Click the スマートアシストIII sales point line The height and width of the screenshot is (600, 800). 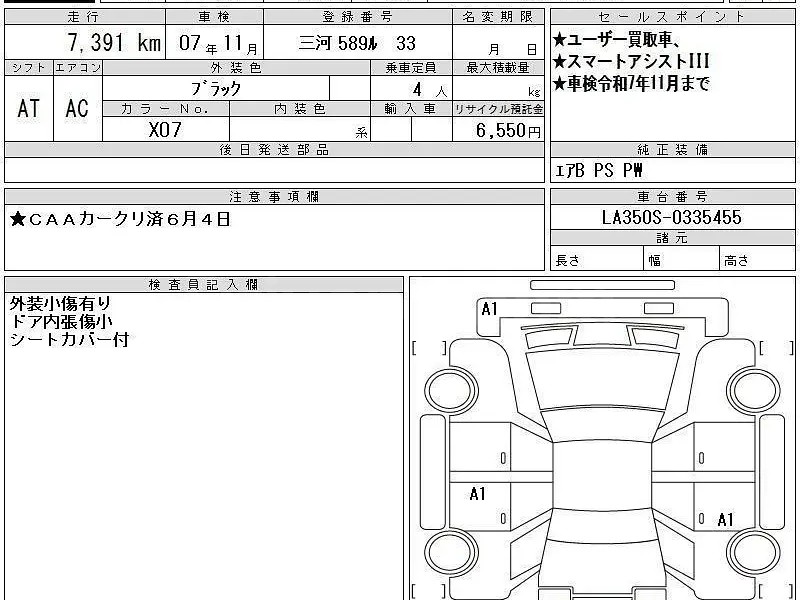[x=632, y=62]
